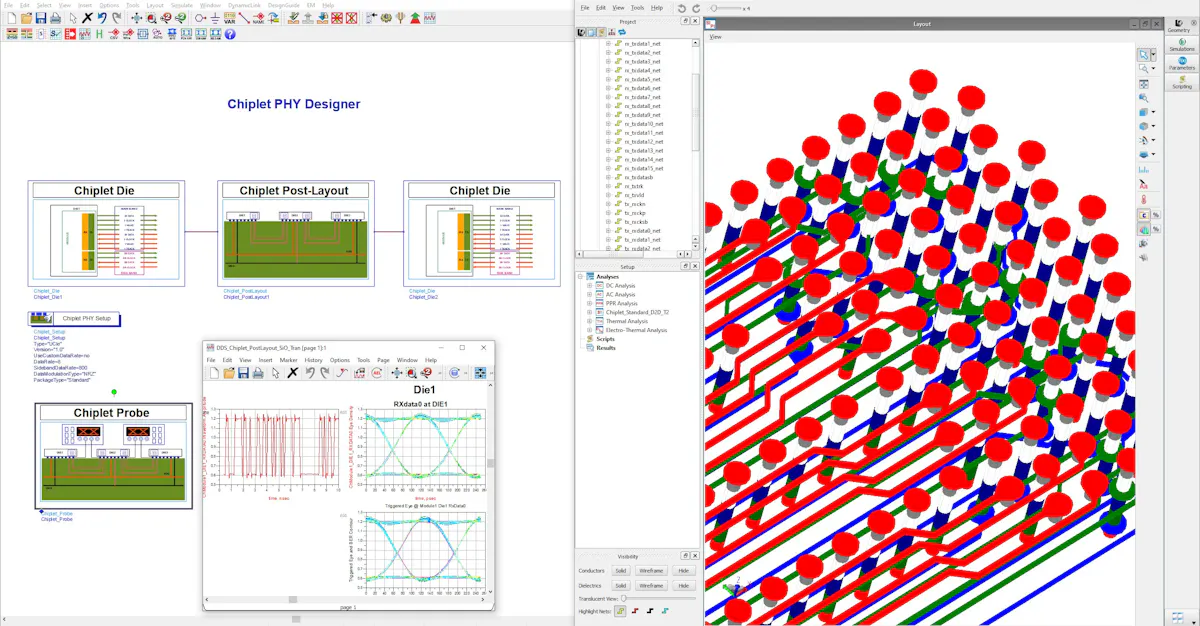
Task: Open Marker menu in DDS window
Action: [x=288, y=360]
